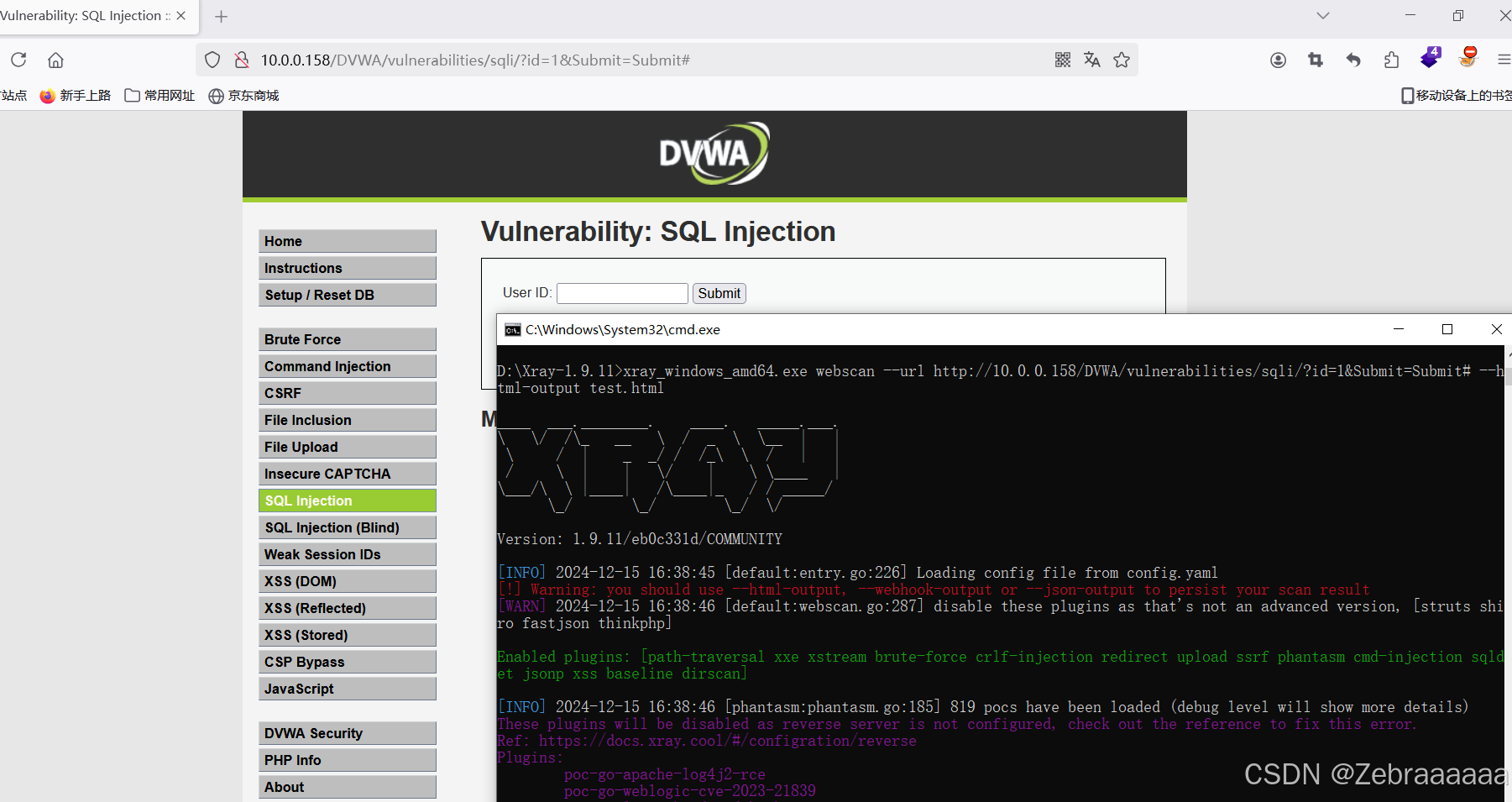The image size is (1512, 802).
Task: Click the address bar URL
Action: tap(475, 60)
